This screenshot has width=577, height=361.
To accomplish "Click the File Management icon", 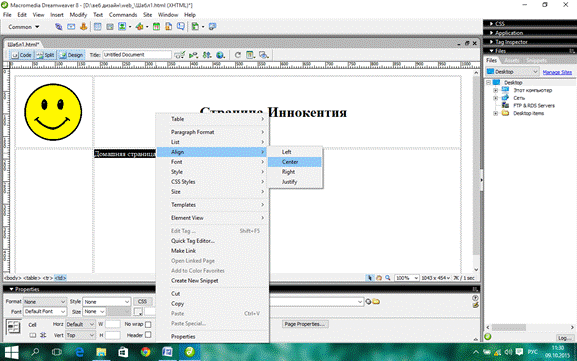I will click(207, 55).
